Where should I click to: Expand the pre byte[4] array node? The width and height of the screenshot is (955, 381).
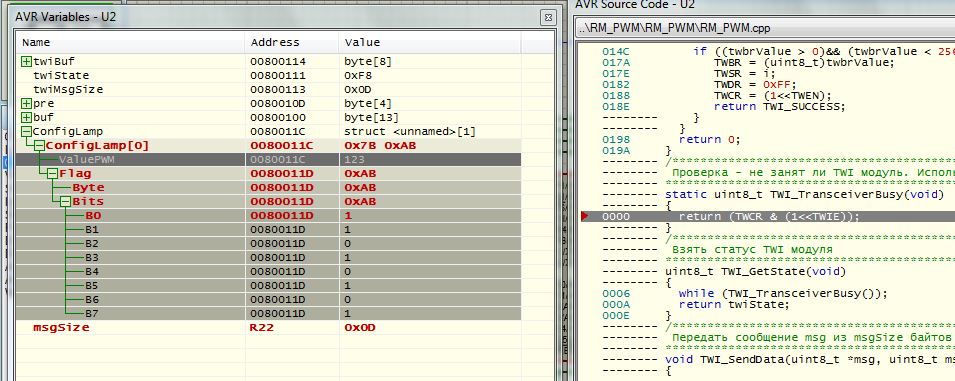coord(26,103)
